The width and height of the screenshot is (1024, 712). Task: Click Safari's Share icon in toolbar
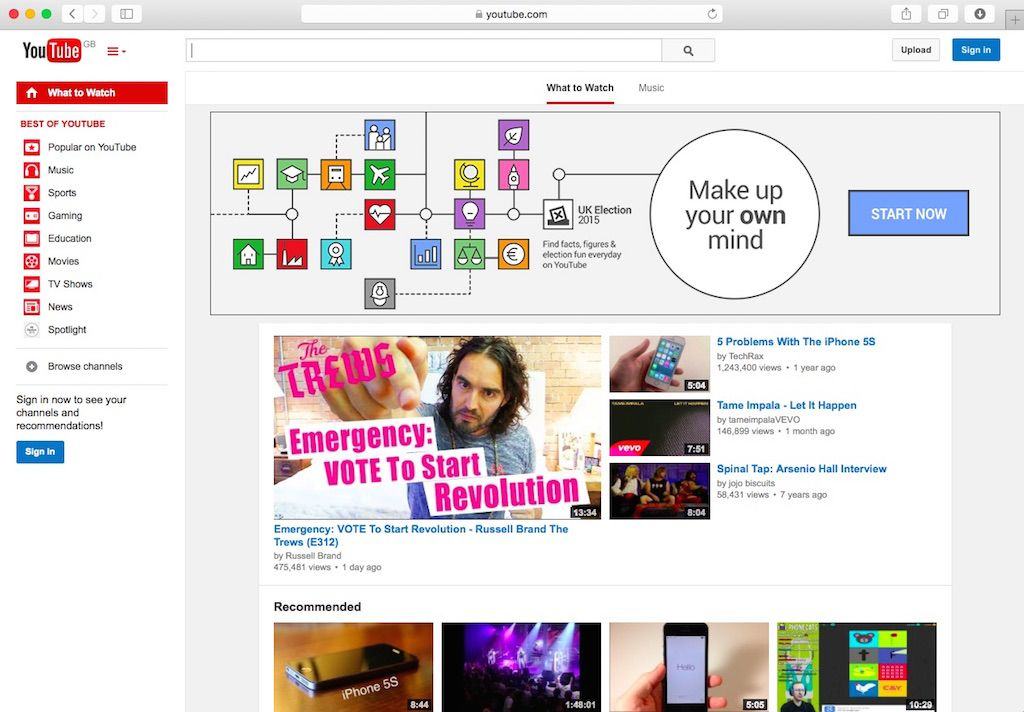pyautogui.click(x=906, y=14)
